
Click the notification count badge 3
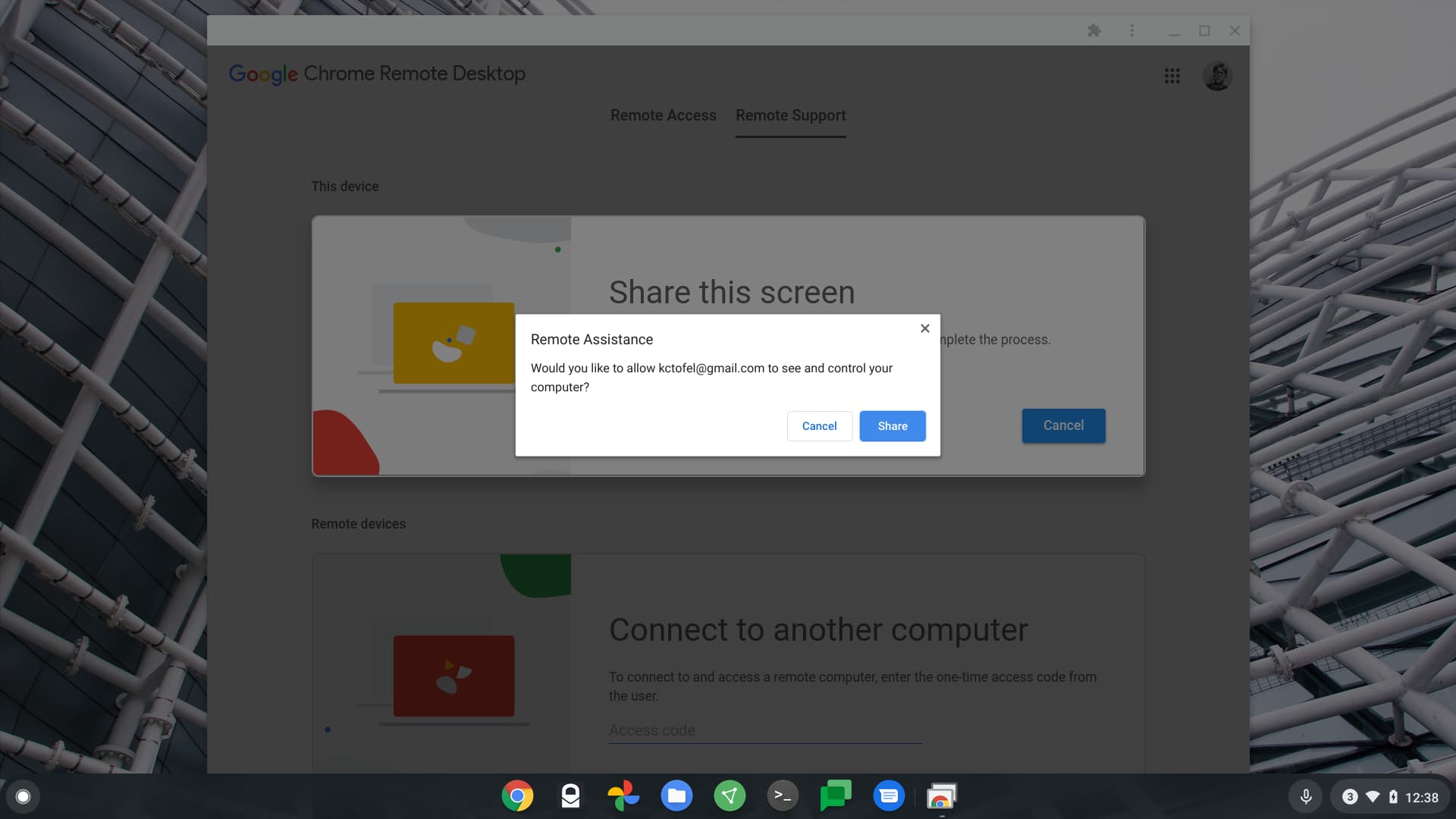1350,797
